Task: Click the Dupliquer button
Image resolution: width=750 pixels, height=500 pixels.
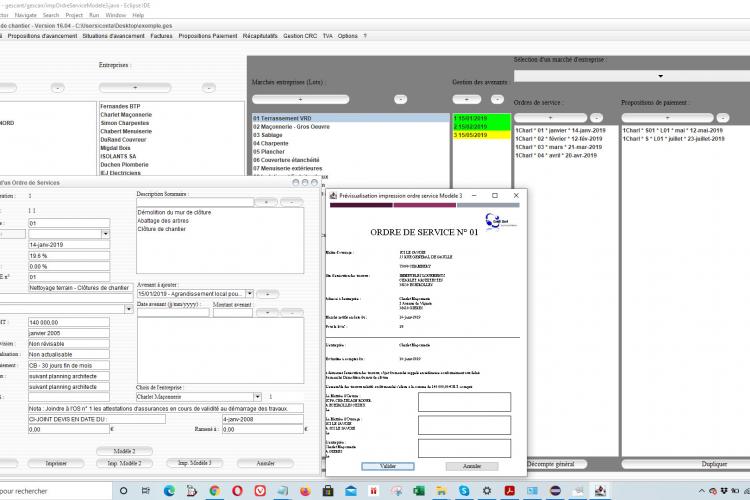Action: (x=714, y=464)
